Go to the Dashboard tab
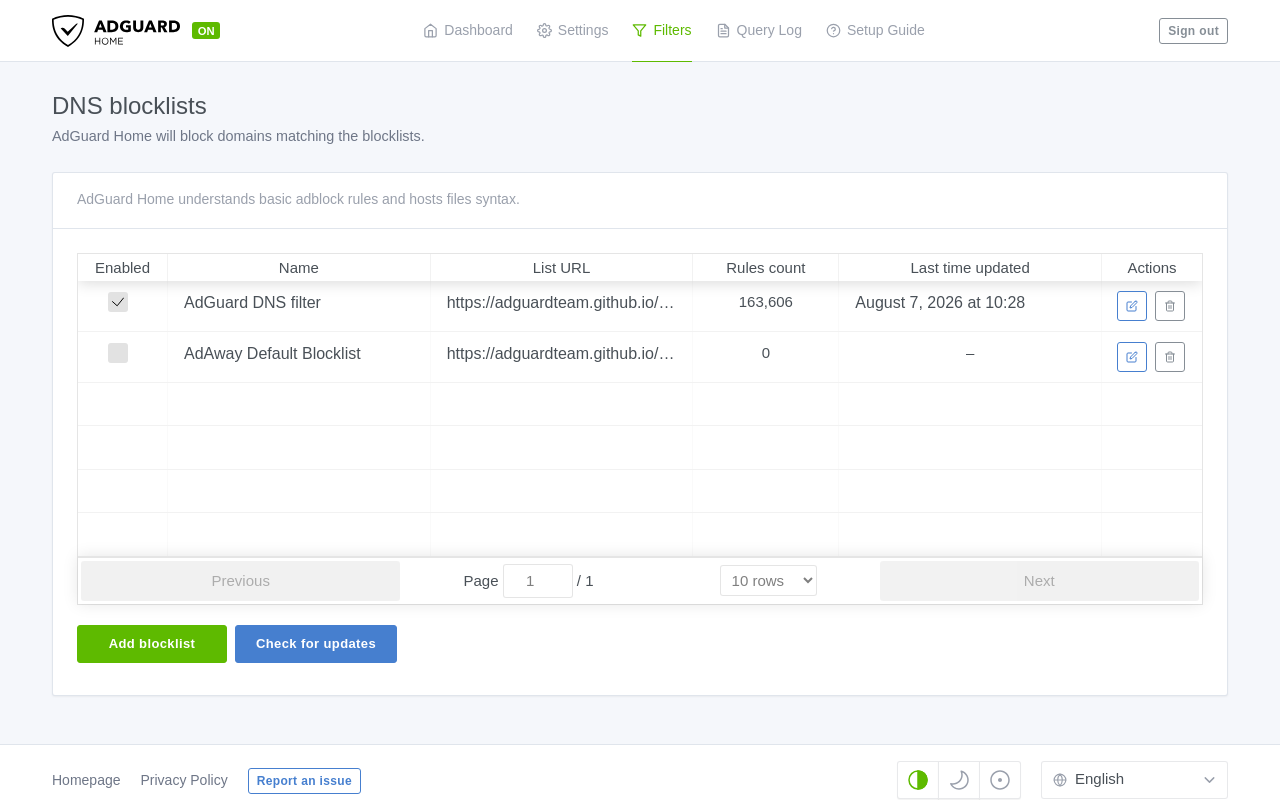Image resolution: width=1280 pixels, height=800 pixels. [x=468, y=30]
